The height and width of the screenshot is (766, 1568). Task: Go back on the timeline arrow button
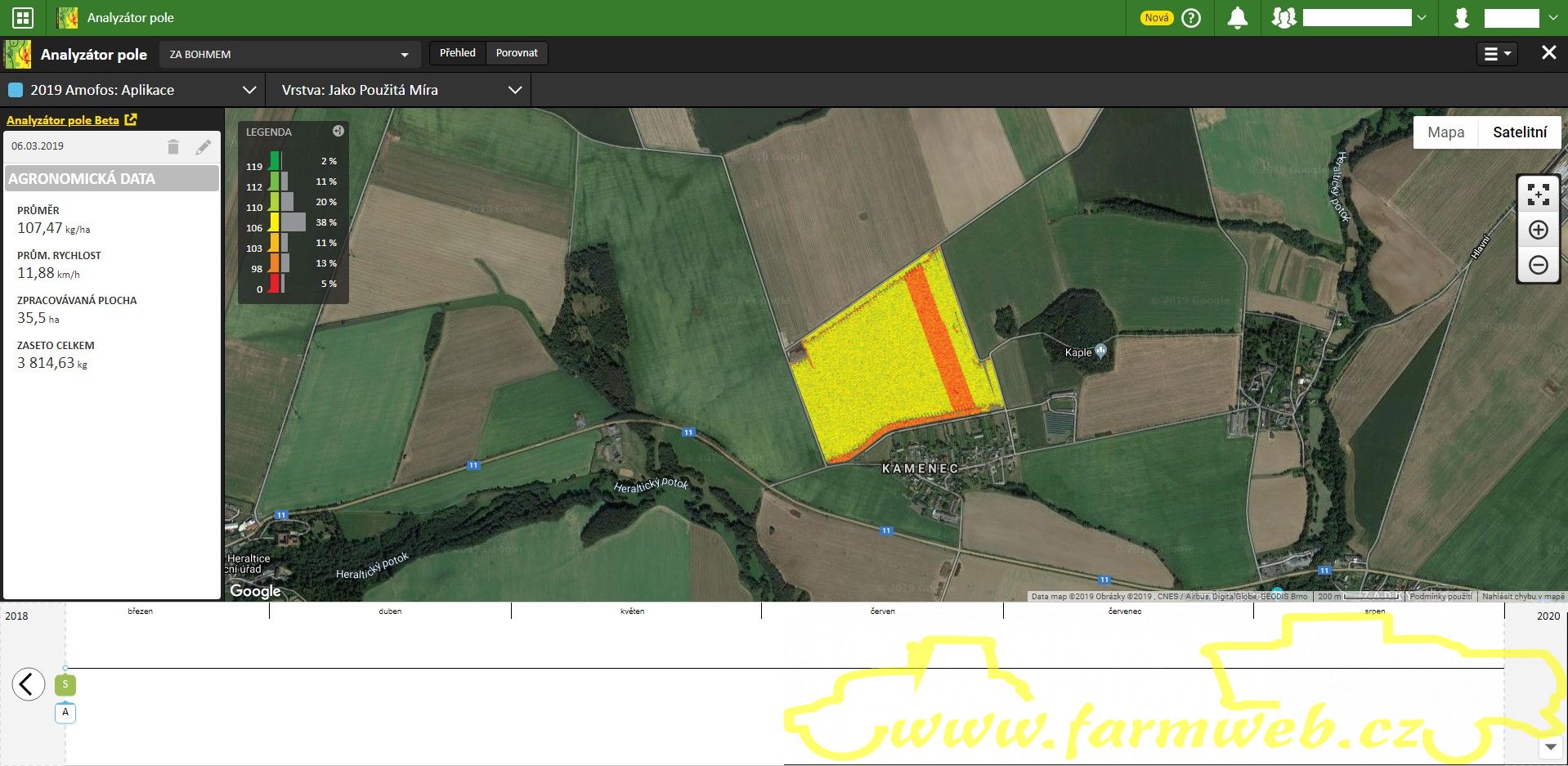click(29, 684)
